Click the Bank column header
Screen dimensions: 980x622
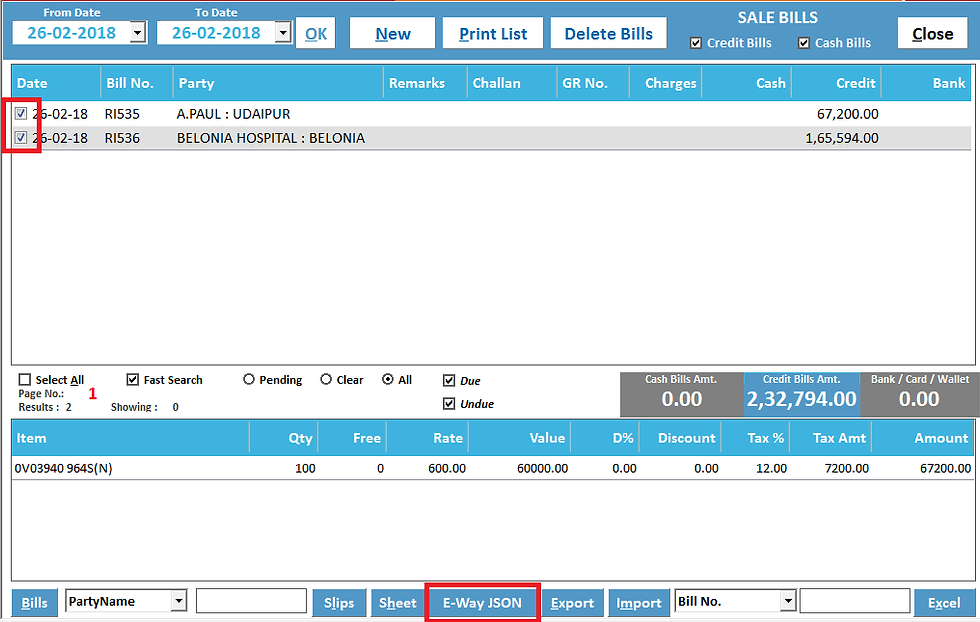click(x=926, y=83)
